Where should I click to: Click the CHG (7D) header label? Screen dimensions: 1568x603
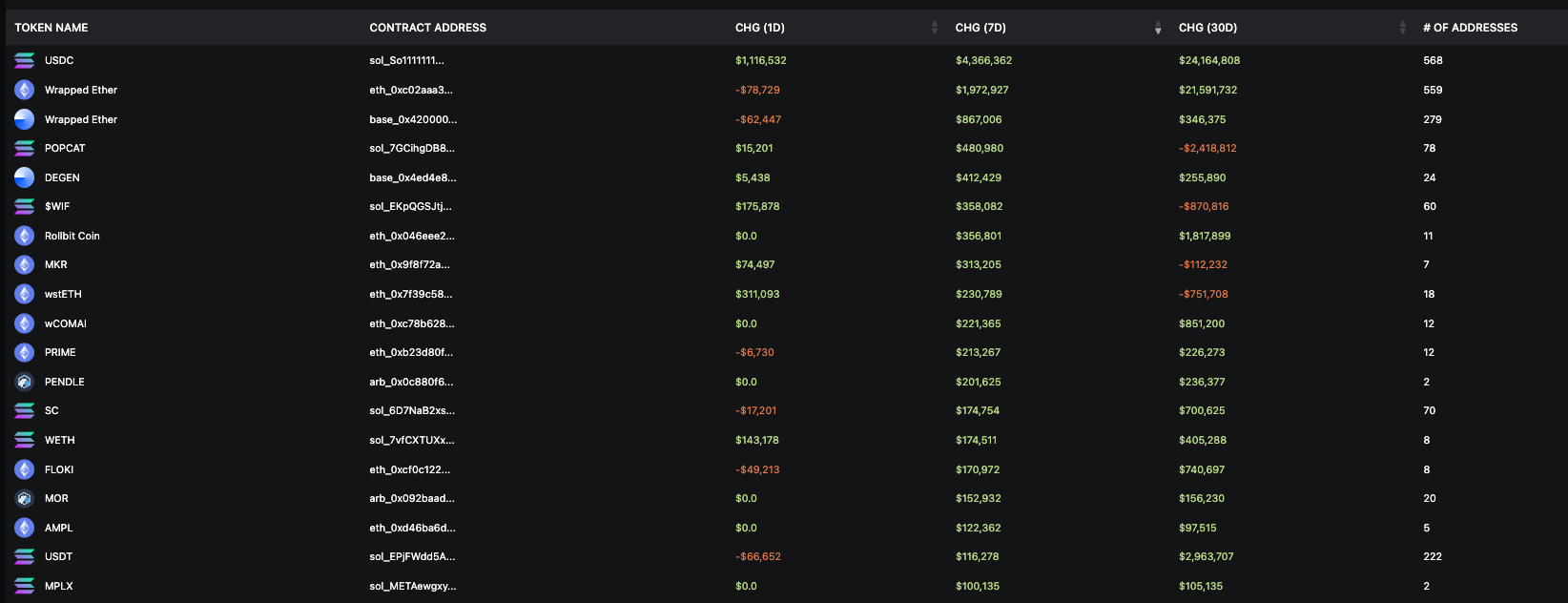980,28
